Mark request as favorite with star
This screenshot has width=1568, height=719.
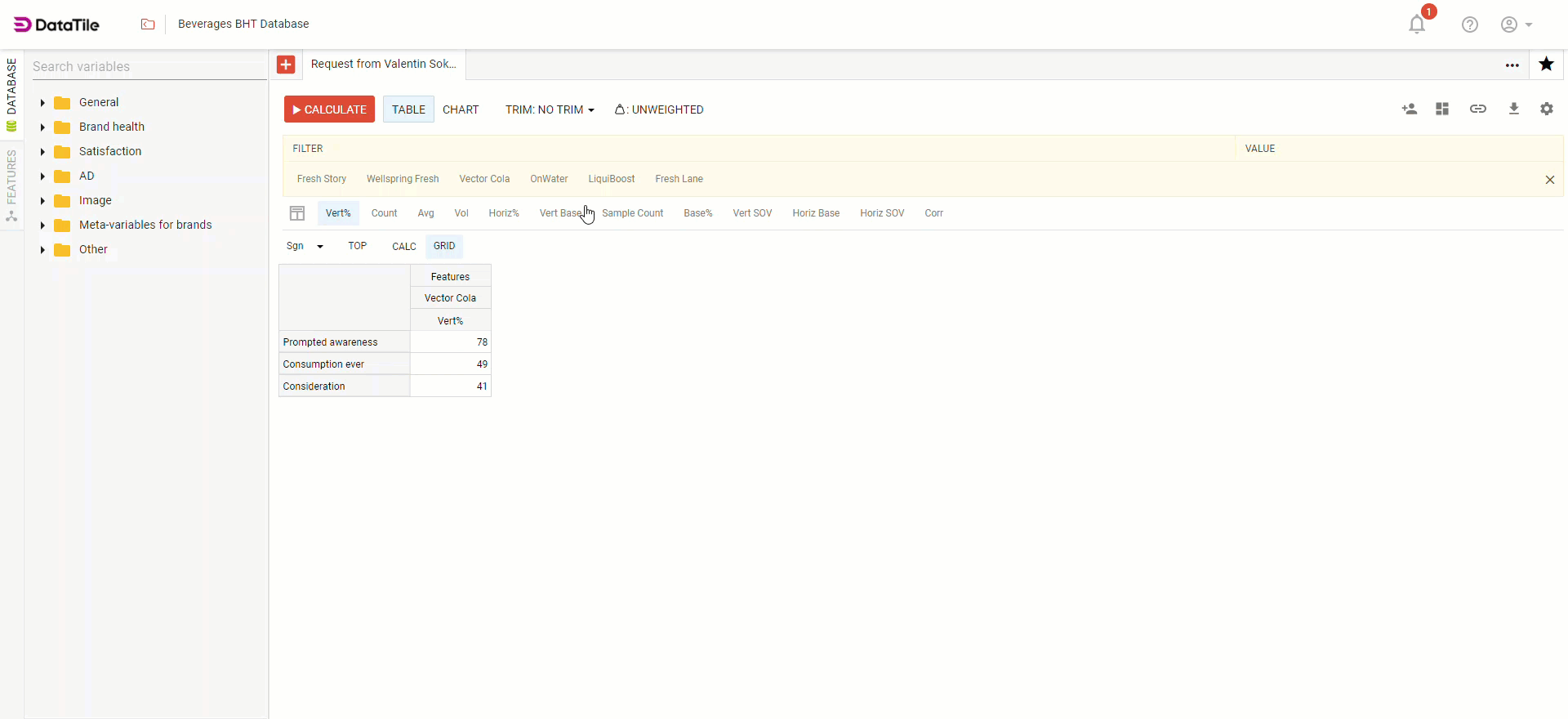point(1546,65)
